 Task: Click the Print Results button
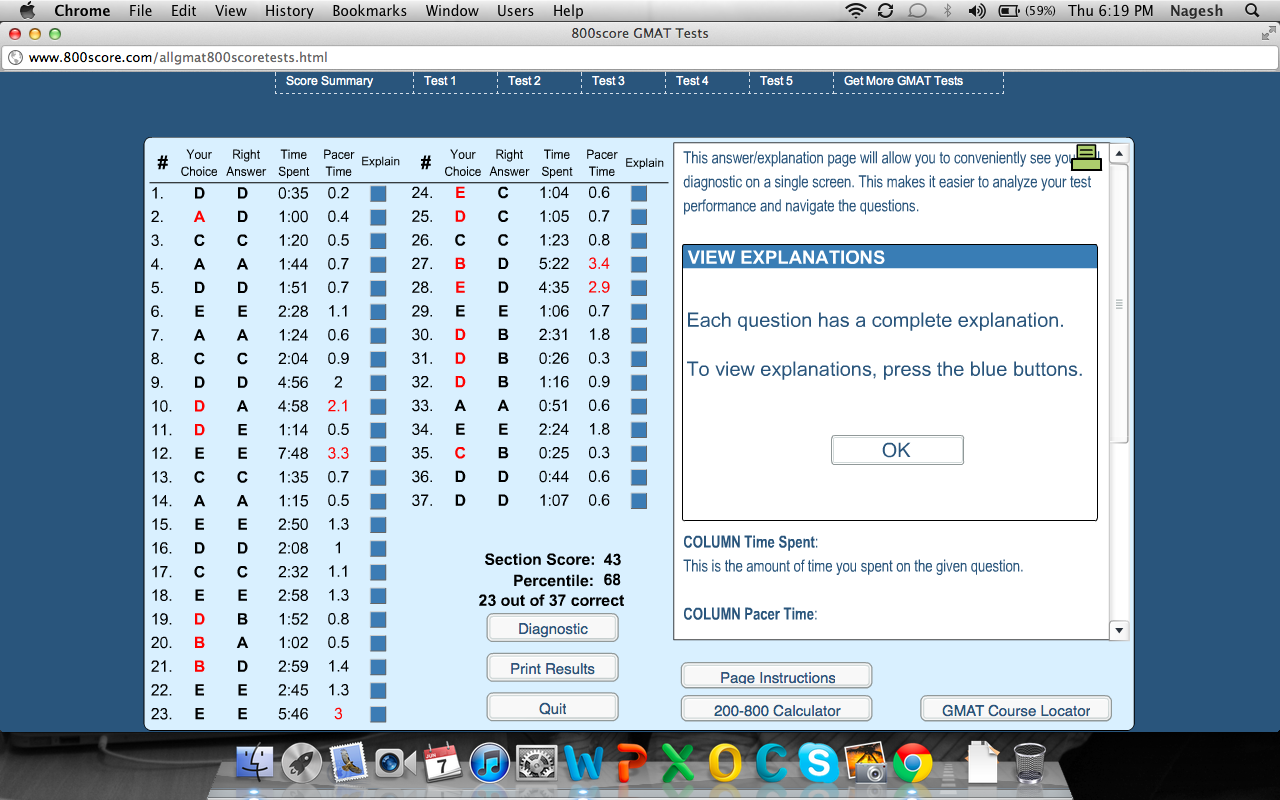tap(553, 669)
